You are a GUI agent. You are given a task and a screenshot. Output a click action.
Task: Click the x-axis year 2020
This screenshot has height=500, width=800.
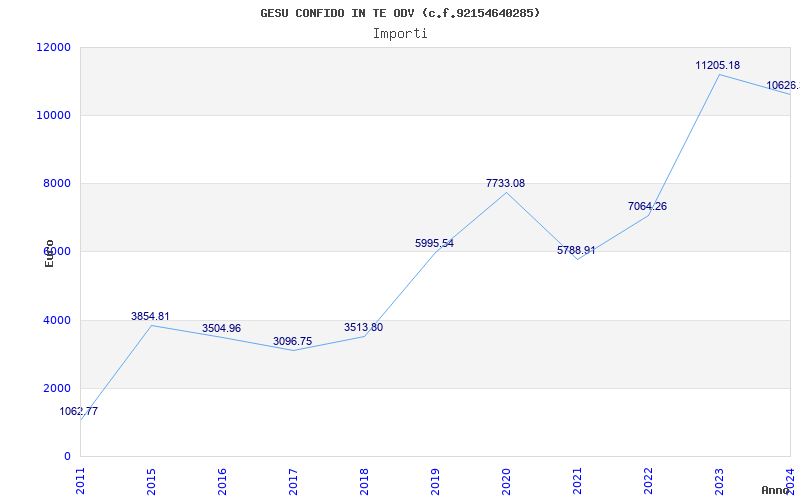(506, 481)
